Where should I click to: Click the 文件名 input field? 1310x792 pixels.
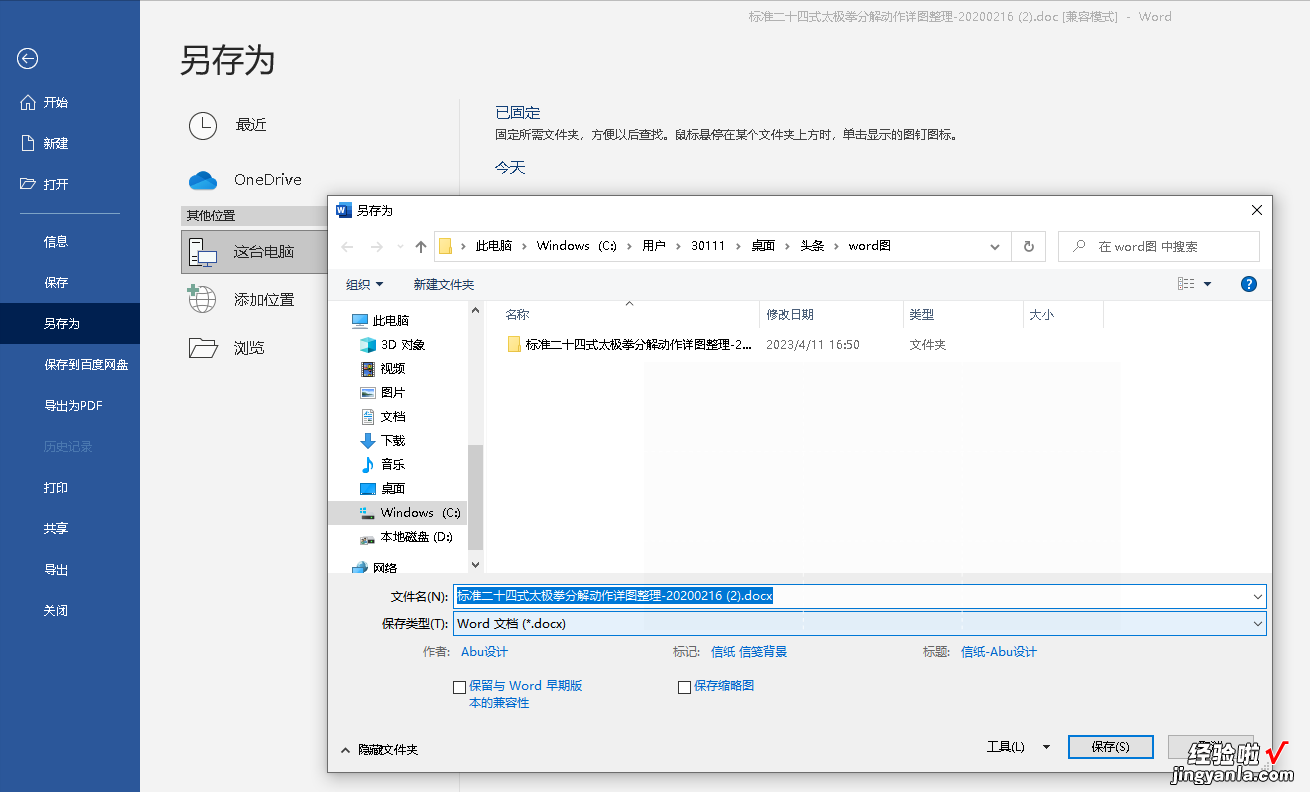click(859, 596)
